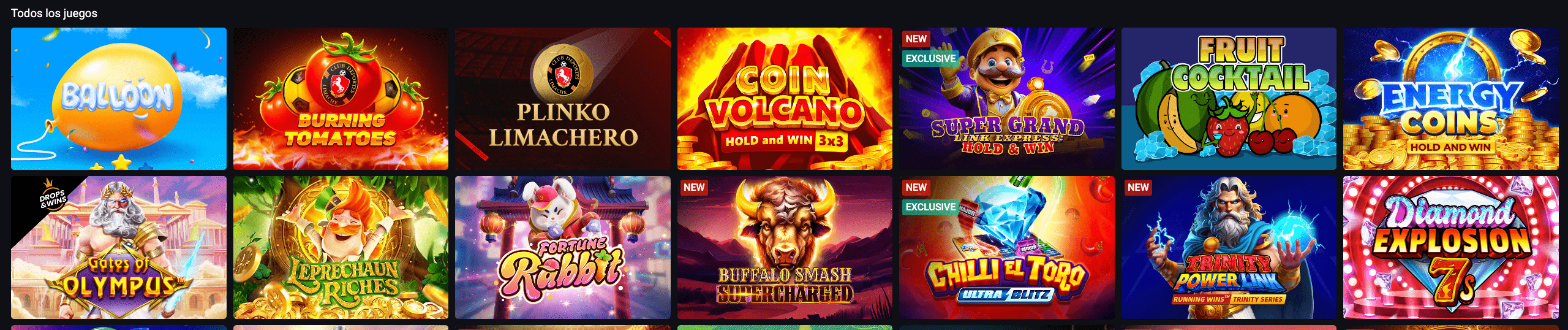The image size is (1568, 330).
Task: Launch the Fortune Rabbit game
Action: 563,248
